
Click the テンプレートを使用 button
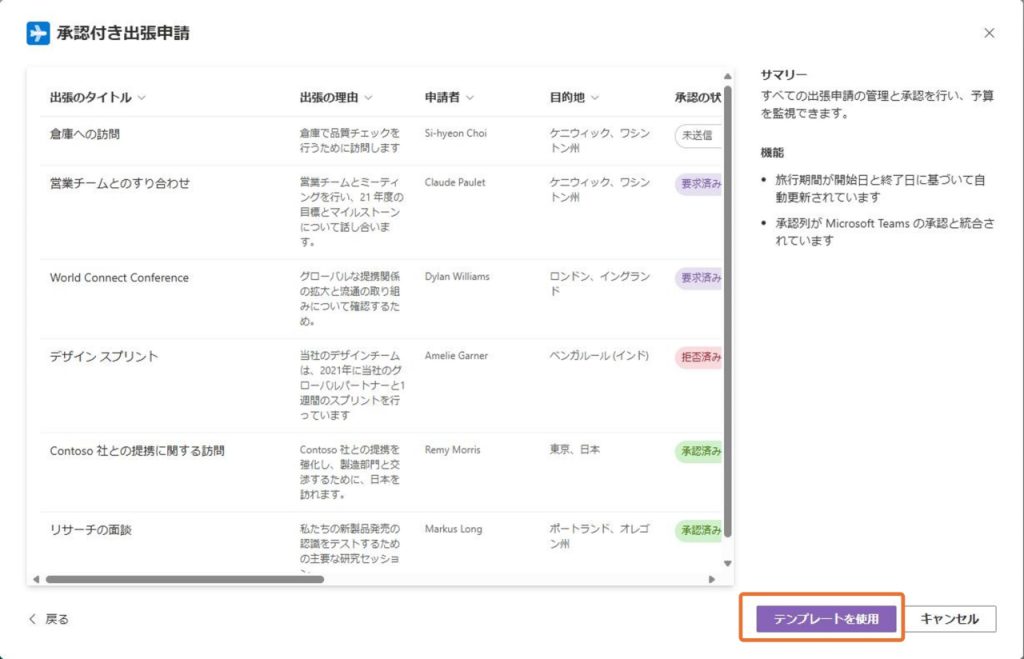tap(826, 619)
